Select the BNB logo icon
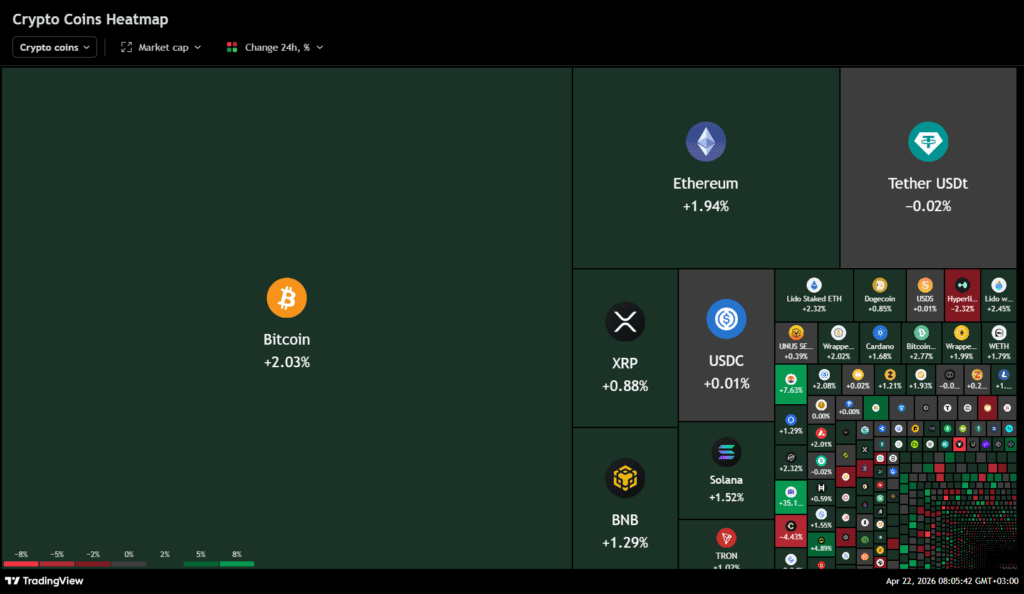The width and height of the screenshot is (1024, 594). click(625, 478)
